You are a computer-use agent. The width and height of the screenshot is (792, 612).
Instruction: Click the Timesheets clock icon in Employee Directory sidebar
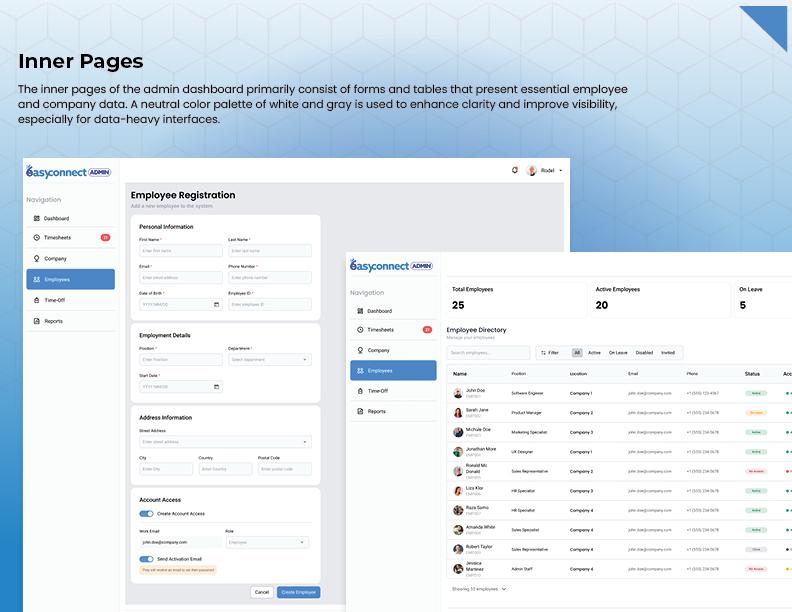pyautogui.click(x=360, y=329)
